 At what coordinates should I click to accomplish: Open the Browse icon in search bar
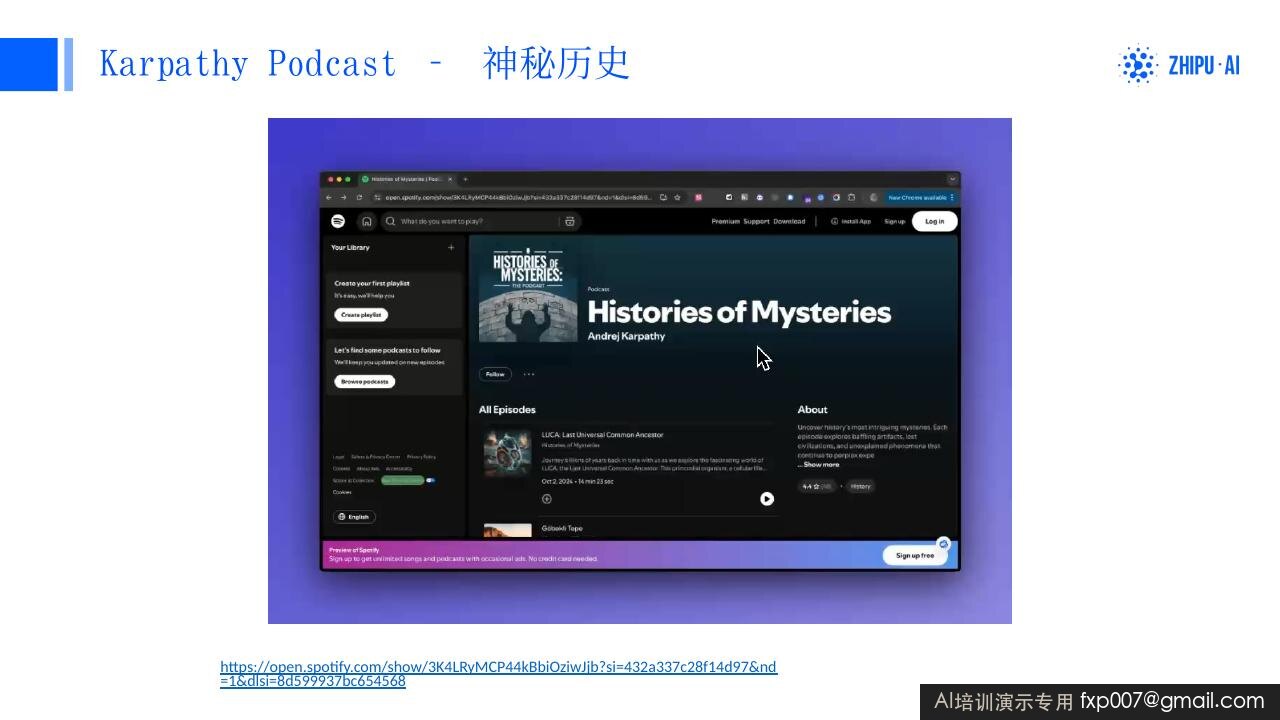pyautogui.click(x=570, y=221)
